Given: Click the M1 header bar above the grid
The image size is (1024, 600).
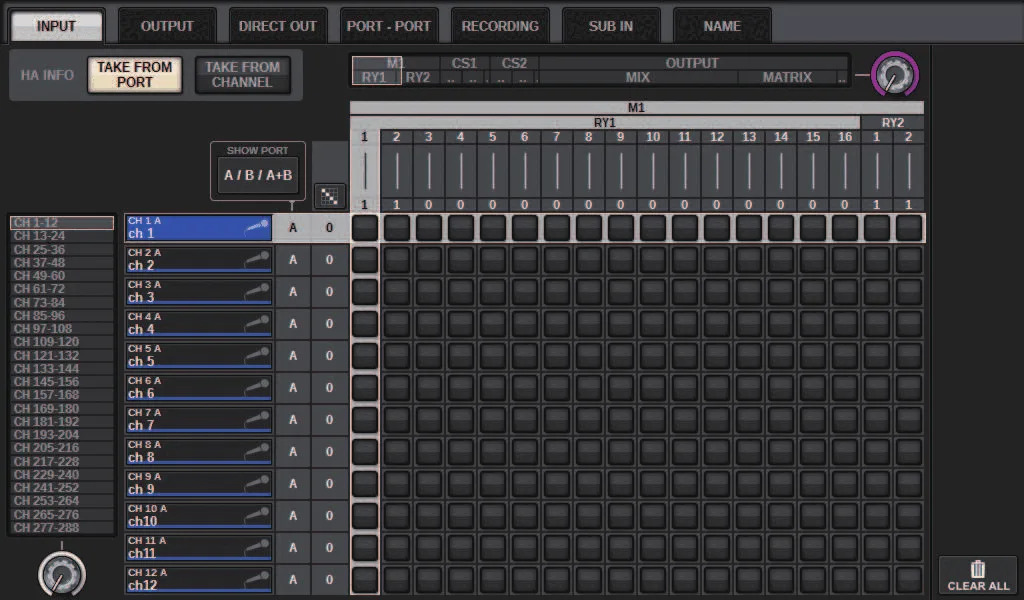Looking at the screenshot, I should point(637,108).
